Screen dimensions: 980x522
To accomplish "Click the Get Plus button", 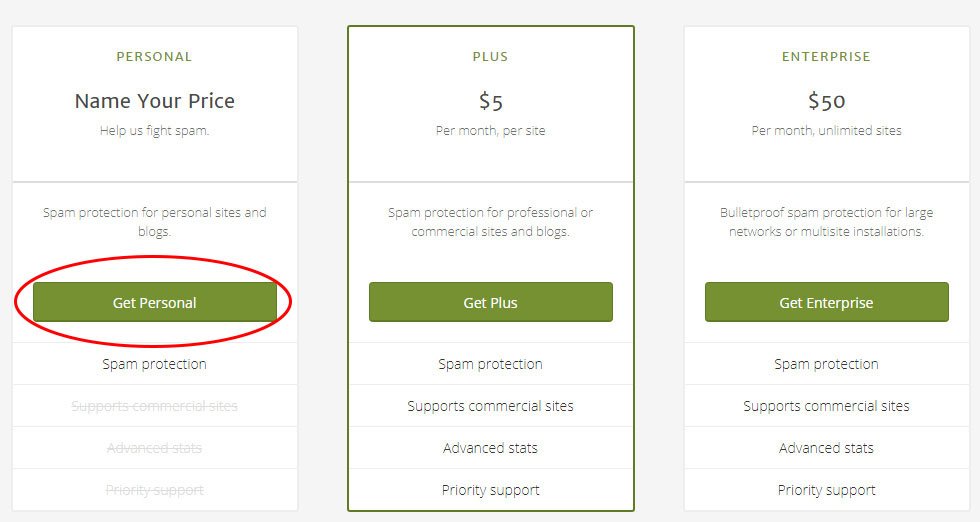I will tap(491, 302).
